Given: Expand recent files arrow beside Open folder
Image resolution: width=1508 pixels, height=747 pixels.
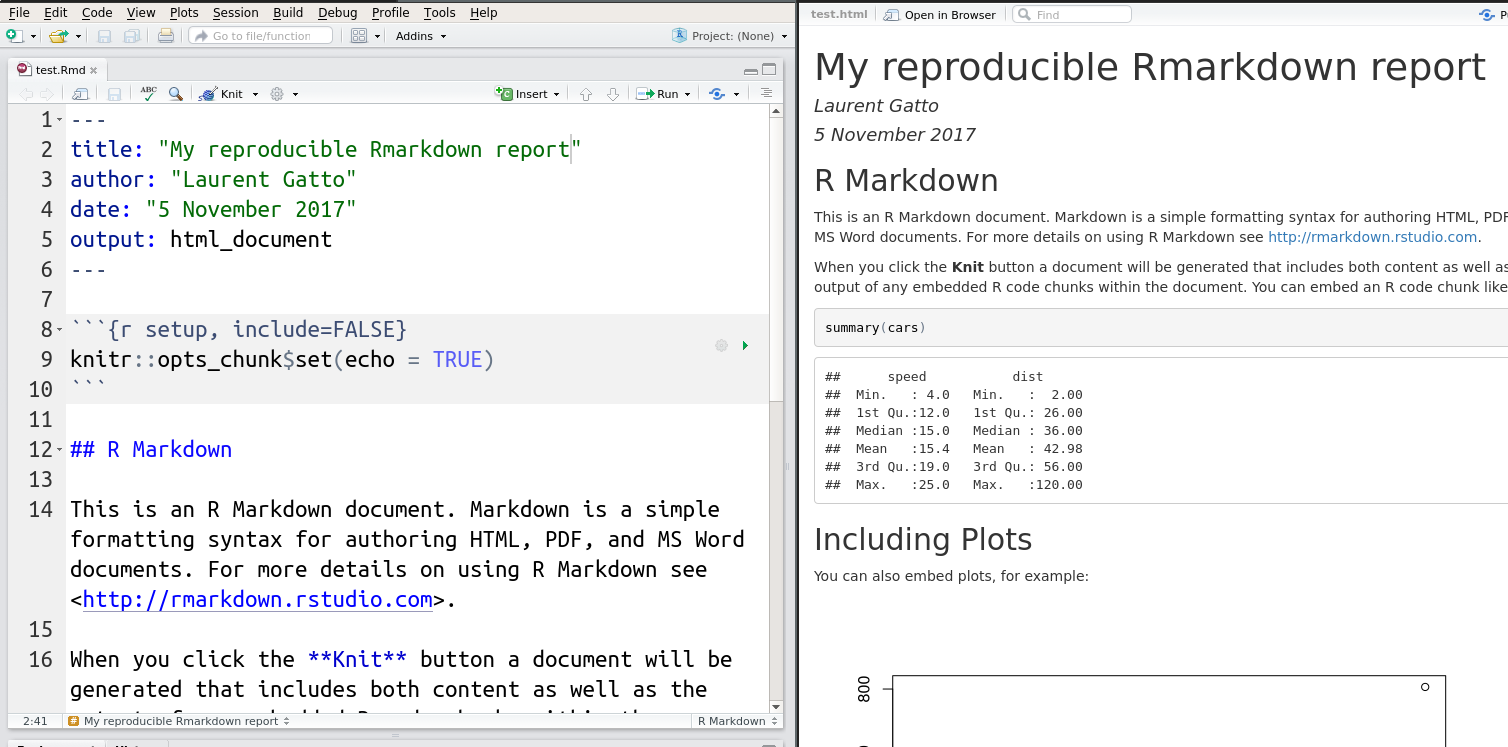Looking at the screenshot, I should 77,36.
